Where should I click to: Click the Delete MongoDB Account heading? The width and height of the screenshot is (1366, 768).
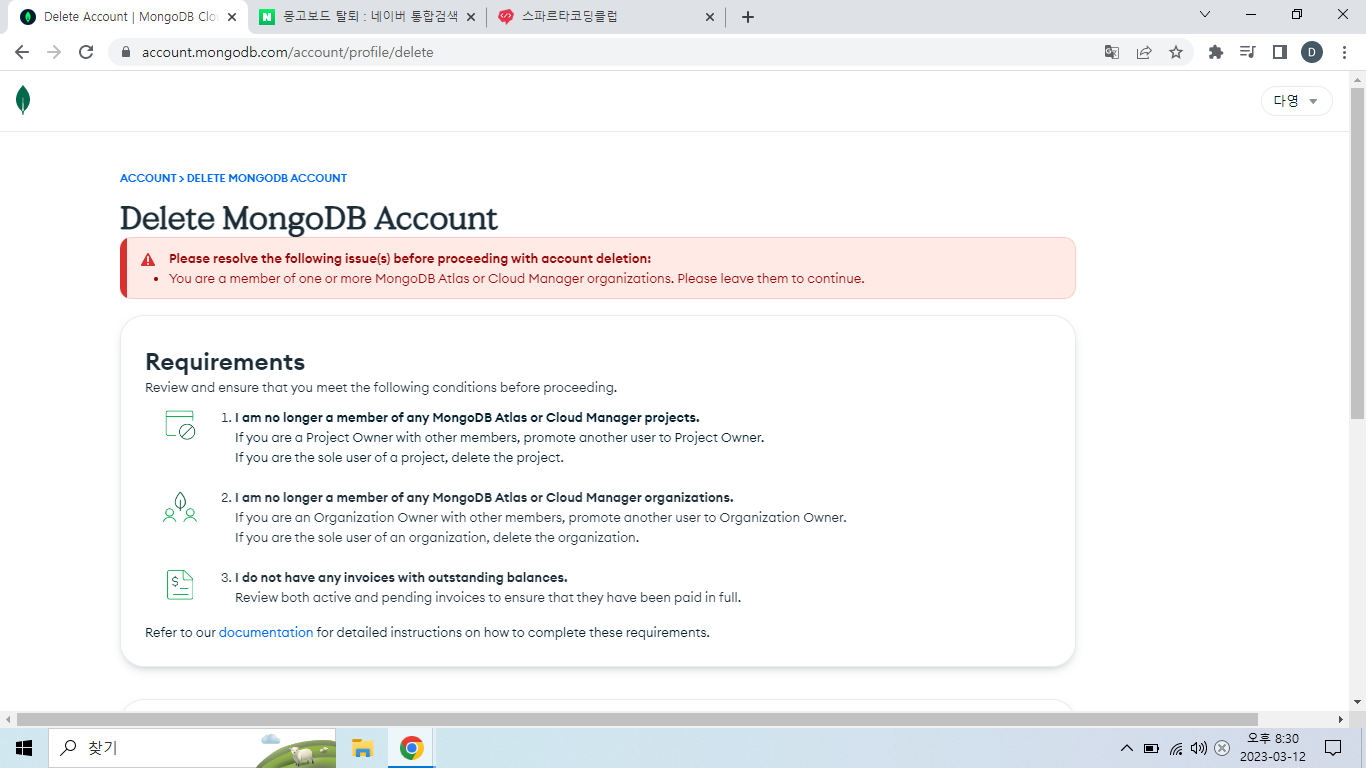click(309, 218)
